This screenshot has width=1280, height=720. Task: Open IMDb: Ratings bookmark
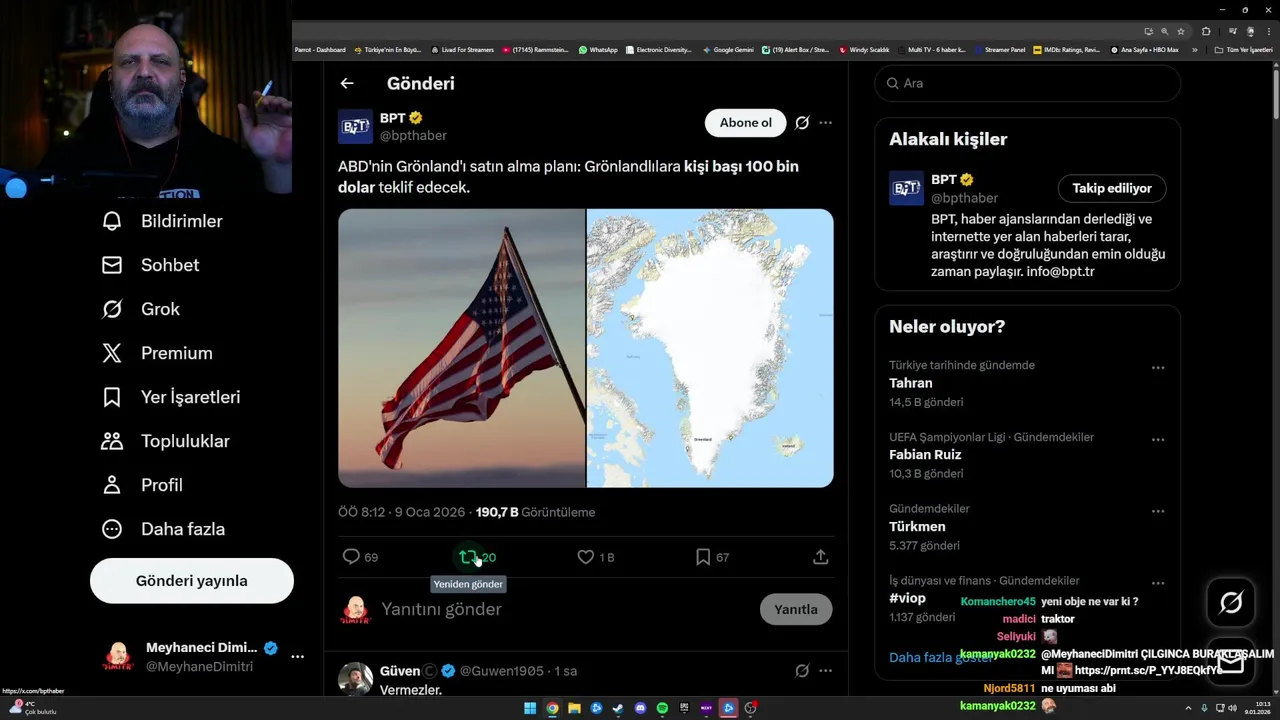[1067, 49]
